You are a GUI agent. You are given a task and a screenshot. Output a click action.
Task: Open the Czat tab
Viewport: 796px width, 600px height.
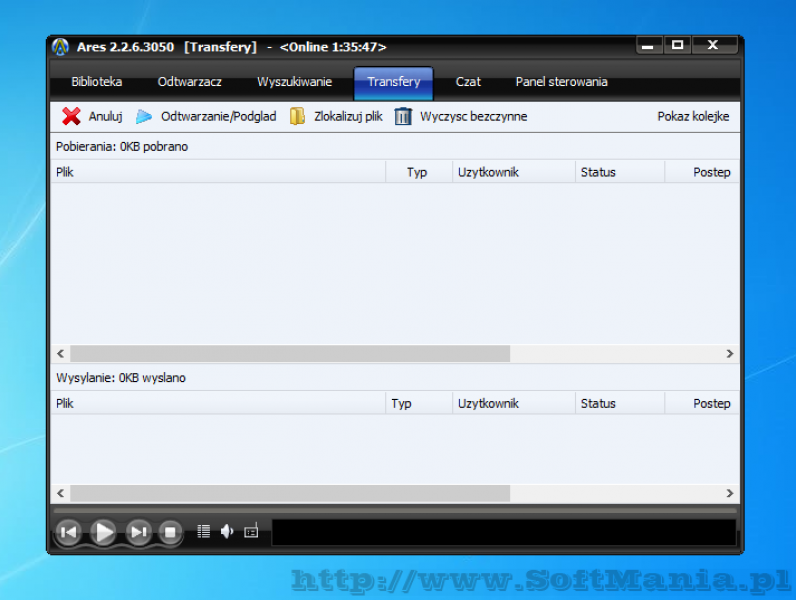point(468,82)
